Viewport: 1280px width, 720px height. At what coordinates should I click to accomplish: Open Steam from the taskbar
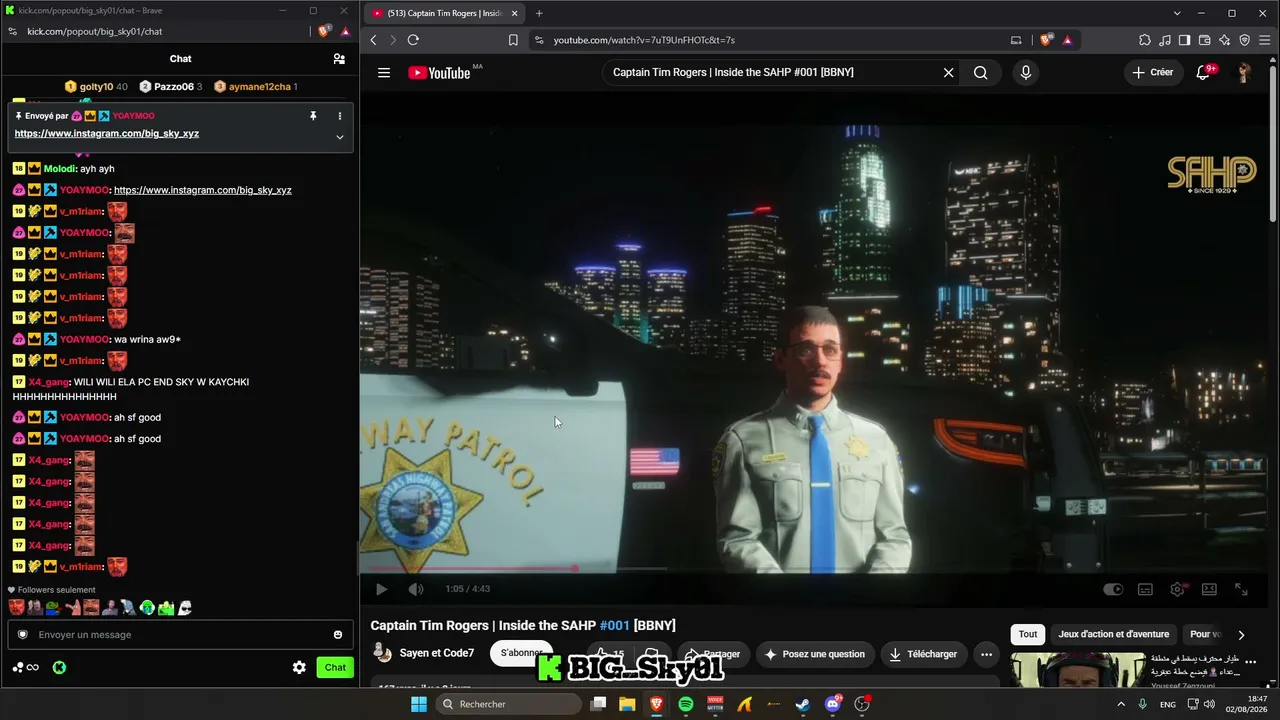[x=803, y=704]
